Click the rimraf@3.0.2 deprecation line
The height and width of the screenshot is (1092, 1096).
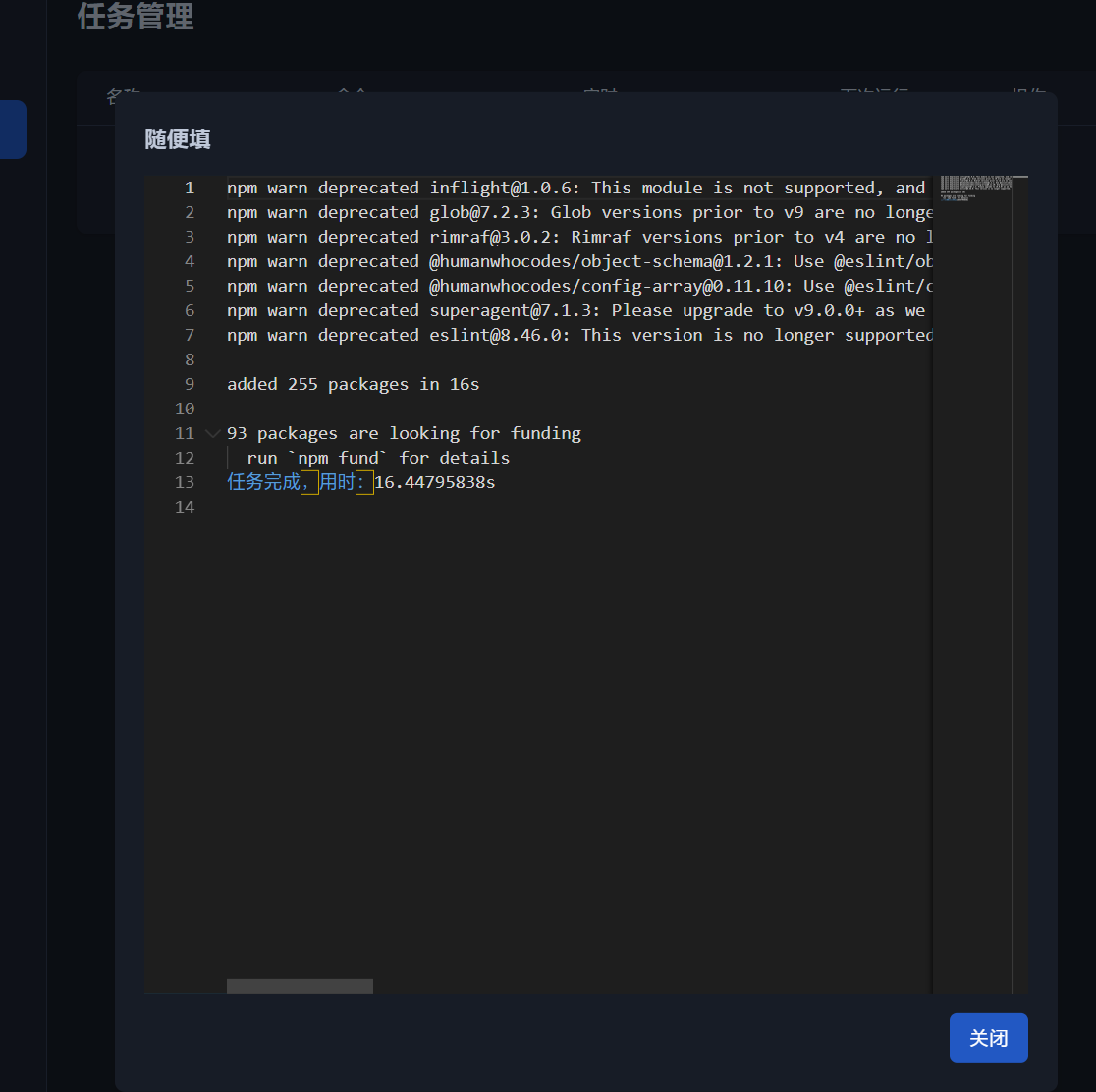(579, 237)
